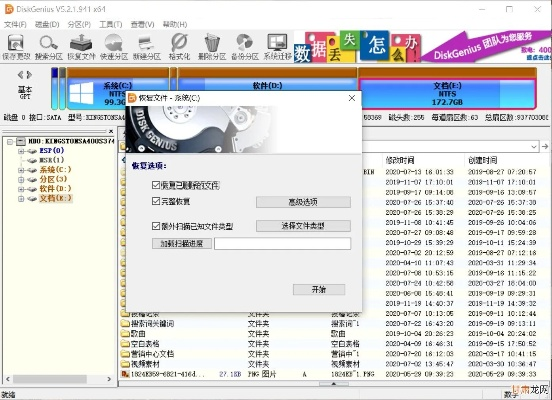Click the 开始 start button

(x=319, y=289)
